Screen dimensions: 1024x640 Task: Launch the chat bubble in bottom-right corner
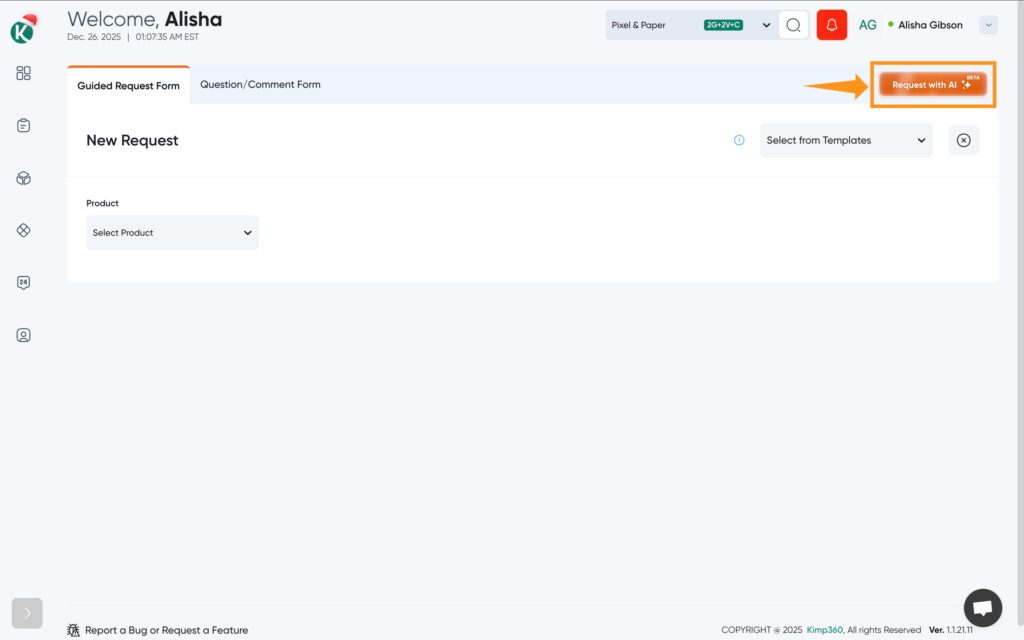coord(982,607)
